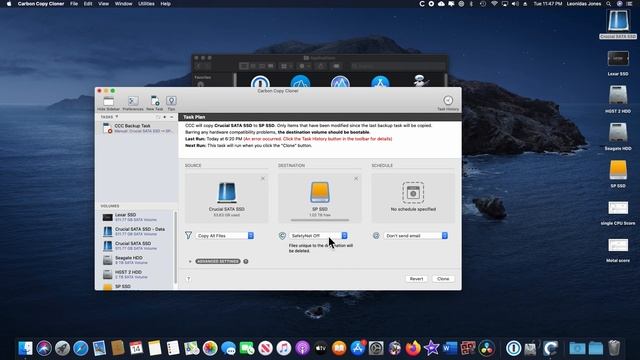Click the Crucial SATA SSD source selector box

point(227,198)
